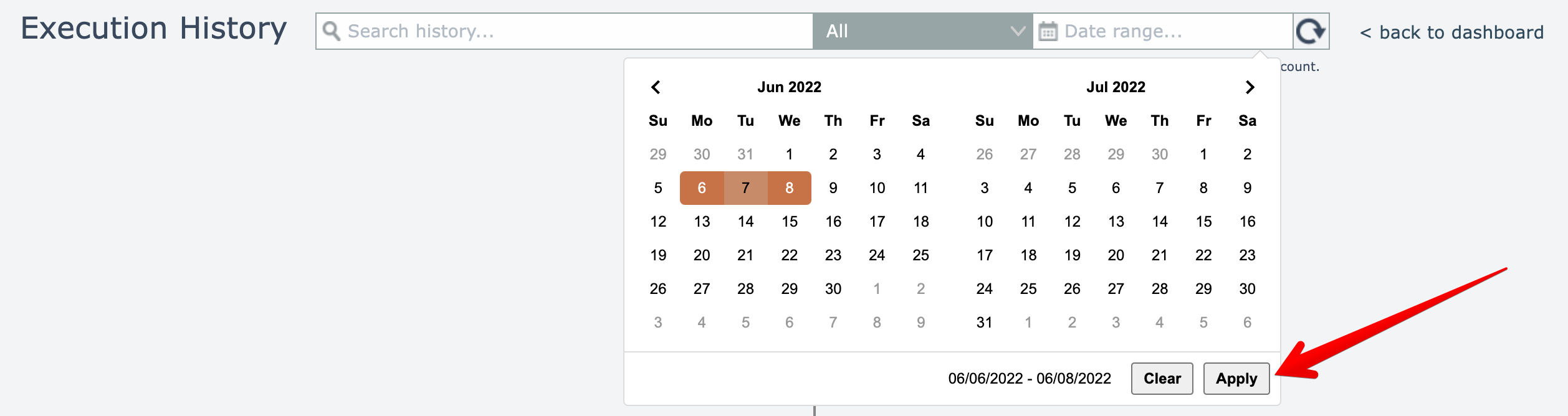Select June 7 in highlighted range

pos(745,188)
